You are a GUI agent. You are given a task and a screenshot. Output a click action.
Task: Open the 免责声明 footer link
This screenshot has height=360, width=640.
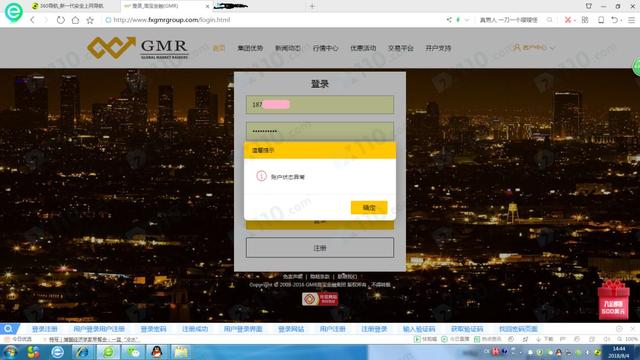pos(293,276)
